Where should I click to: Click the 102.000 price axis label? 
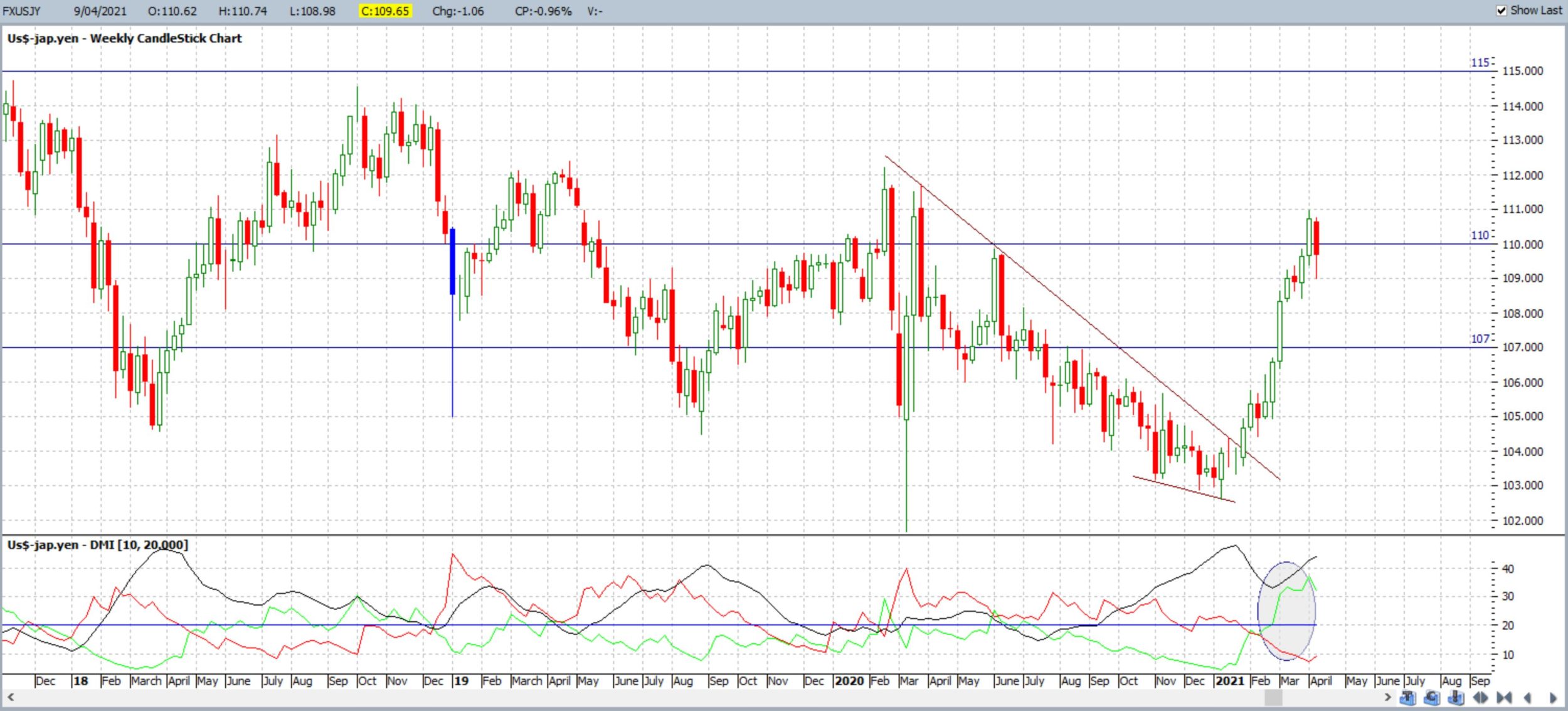pyautogui.click(x=1523, y=521)
